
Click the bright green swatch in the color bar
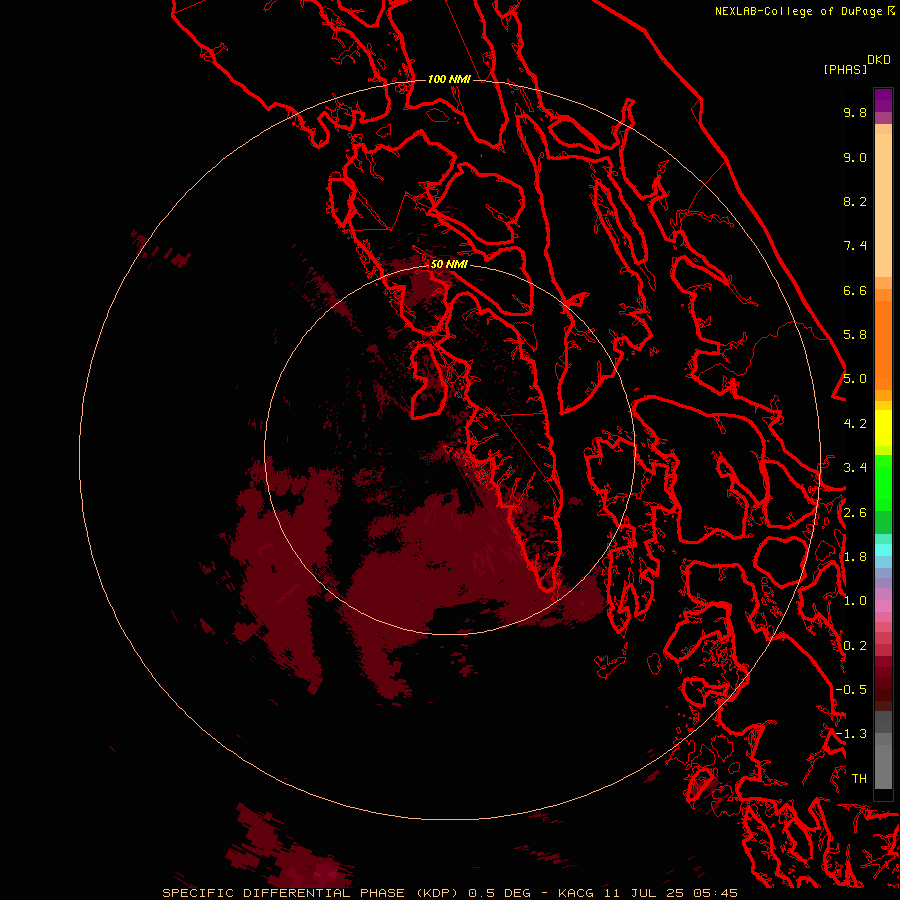pyautogui.click(x=883, y=482)
